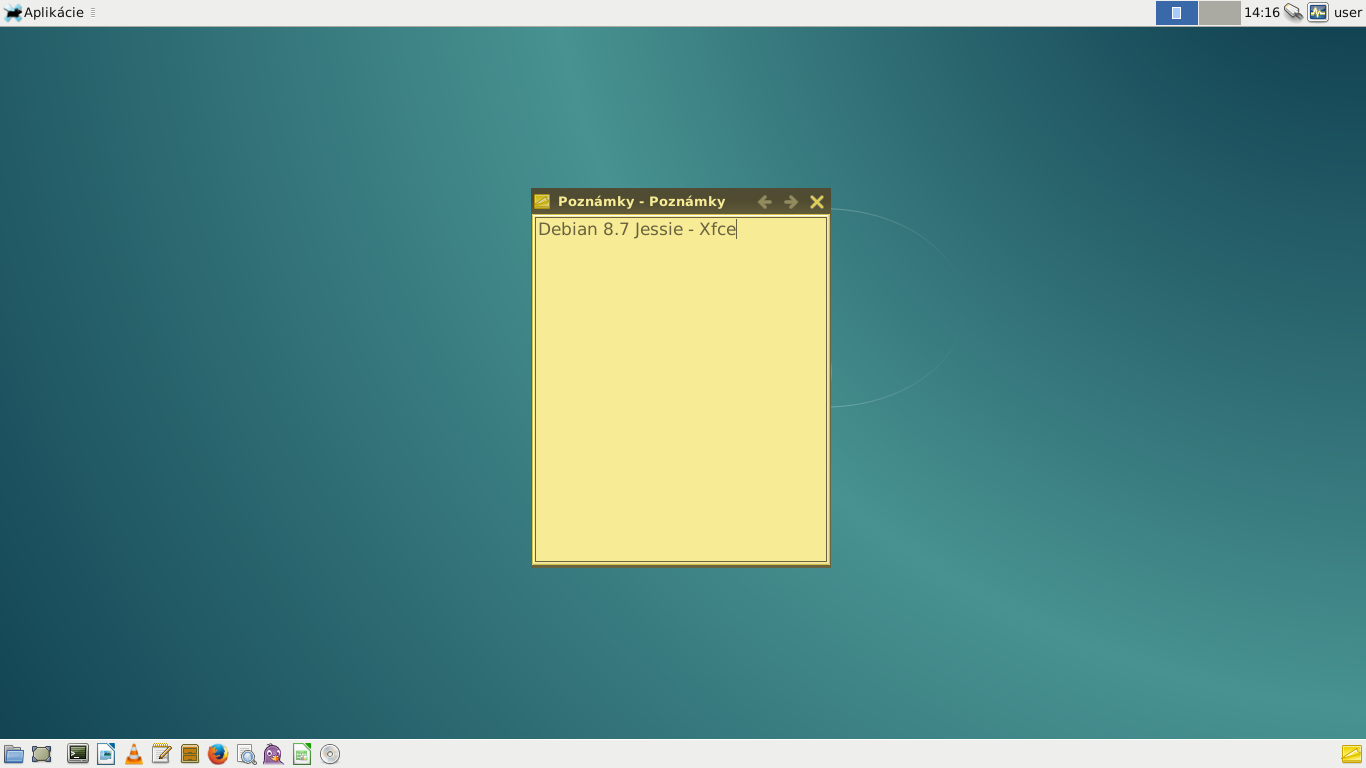The height and width of the screenshot is (768, 1366).
Task: Switch to the first workspace
Action: (x=1176, y=13)
